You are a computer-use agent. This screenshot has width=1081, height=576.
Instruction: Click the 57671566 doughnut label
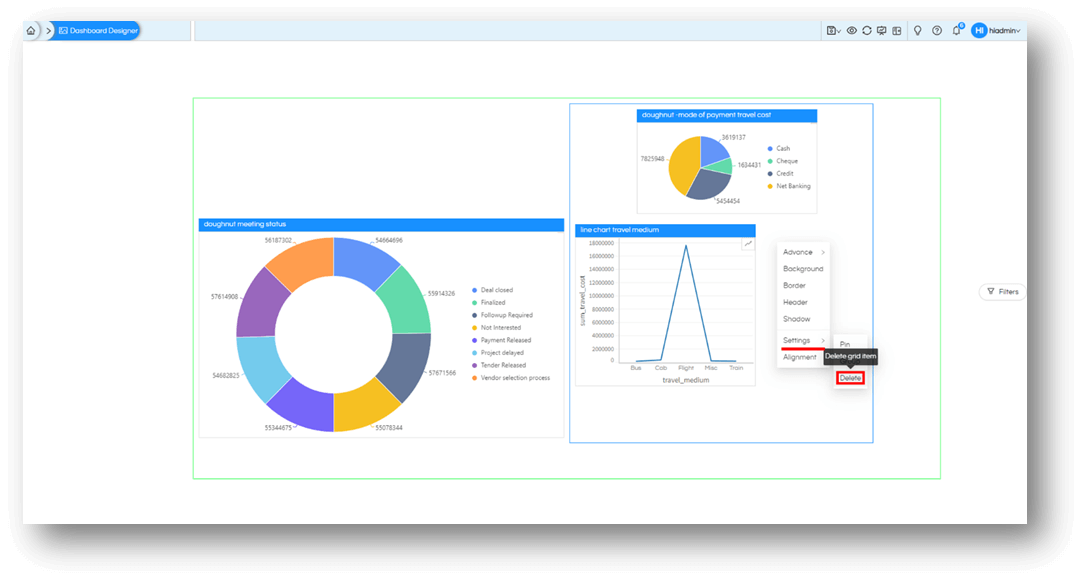pyautogui.click(x=442, y=373)
